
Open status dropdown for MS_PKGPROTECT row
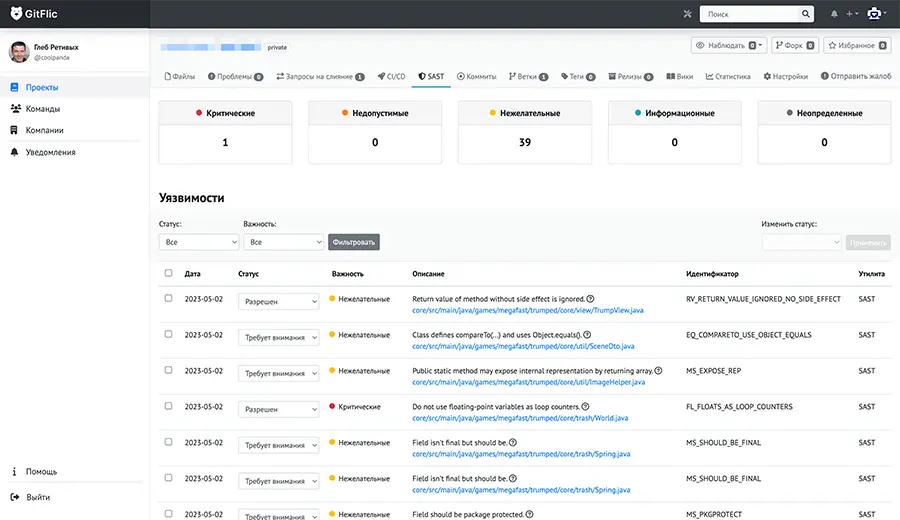coord(278,515)
